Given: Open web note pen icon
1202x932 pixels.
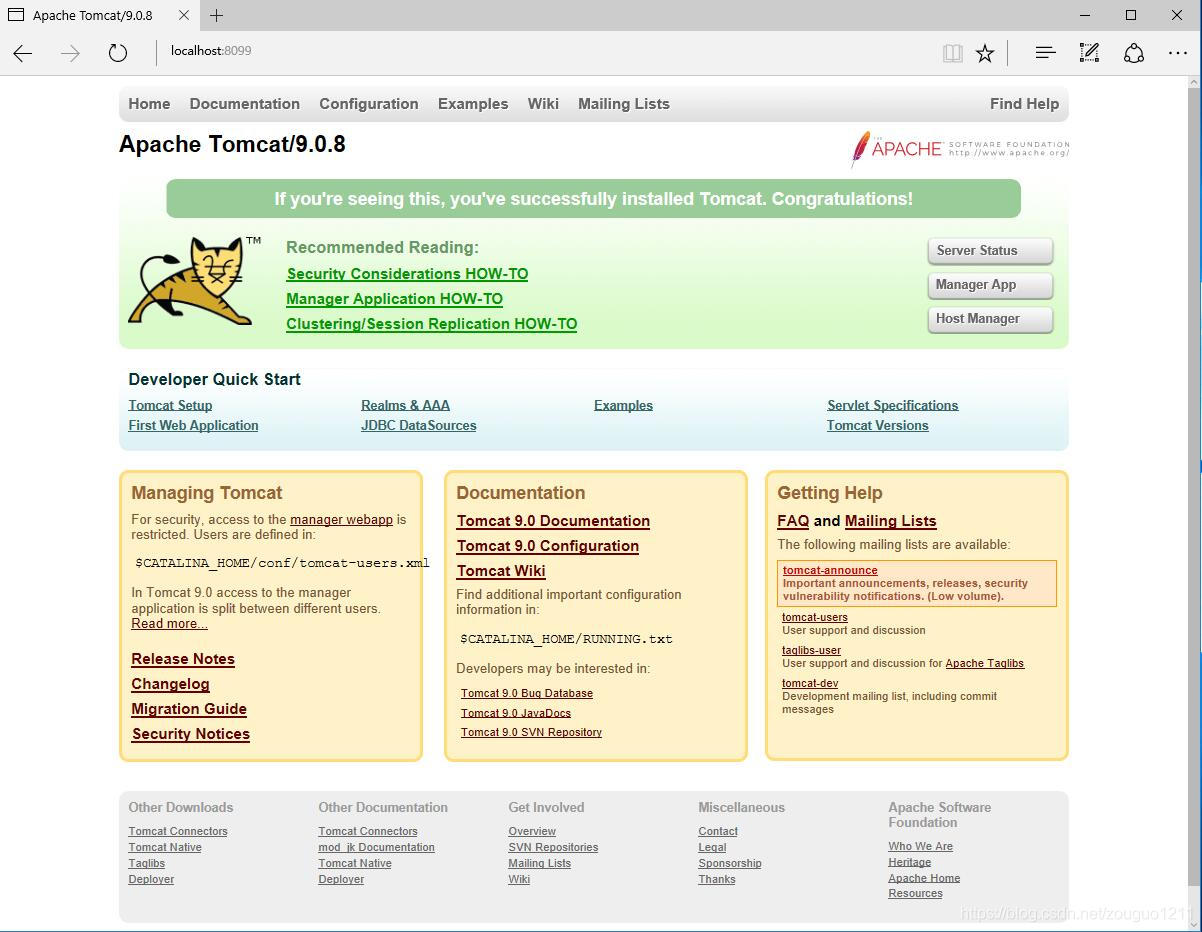Looking at the screenshot, I should [1089, 53].
